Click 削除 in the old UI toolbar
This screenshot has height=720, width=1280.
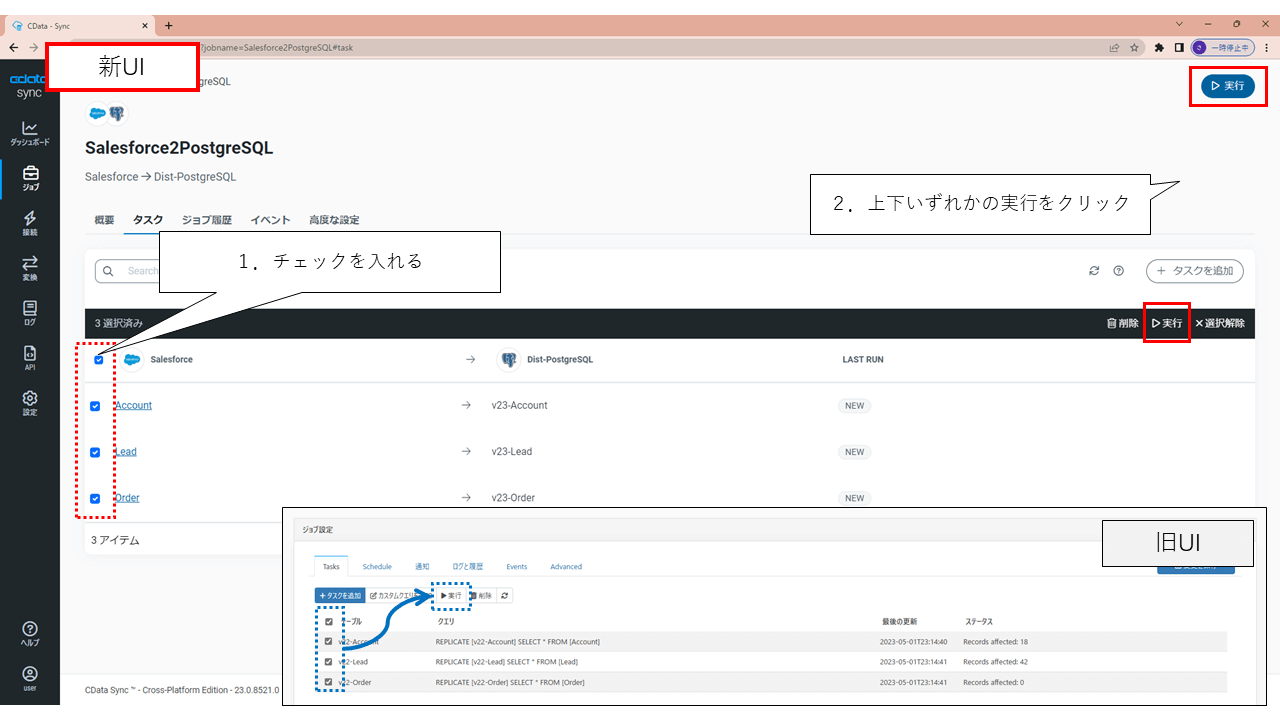481,596
